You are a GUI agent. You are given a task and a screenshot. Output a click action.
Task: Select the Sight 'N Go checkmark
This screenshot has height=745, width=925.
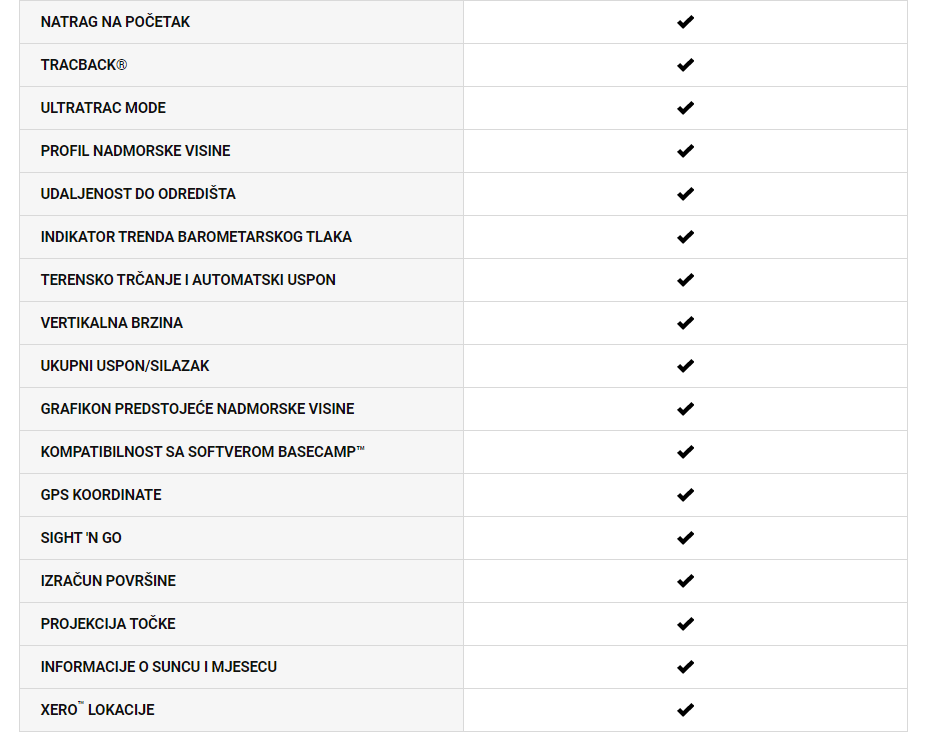[685, 538]
